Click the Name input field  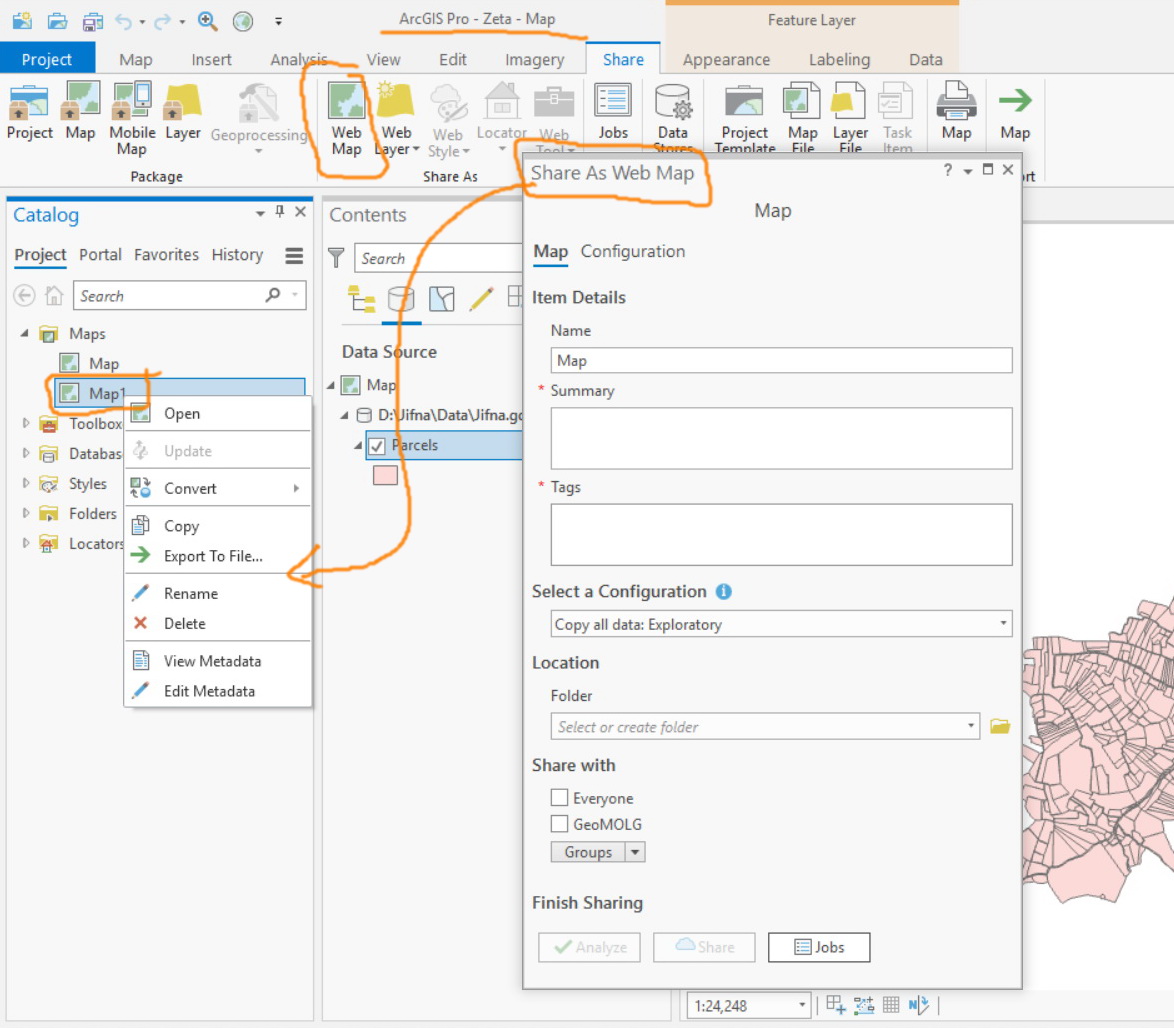pyautogui.click(x=781, y=360)
